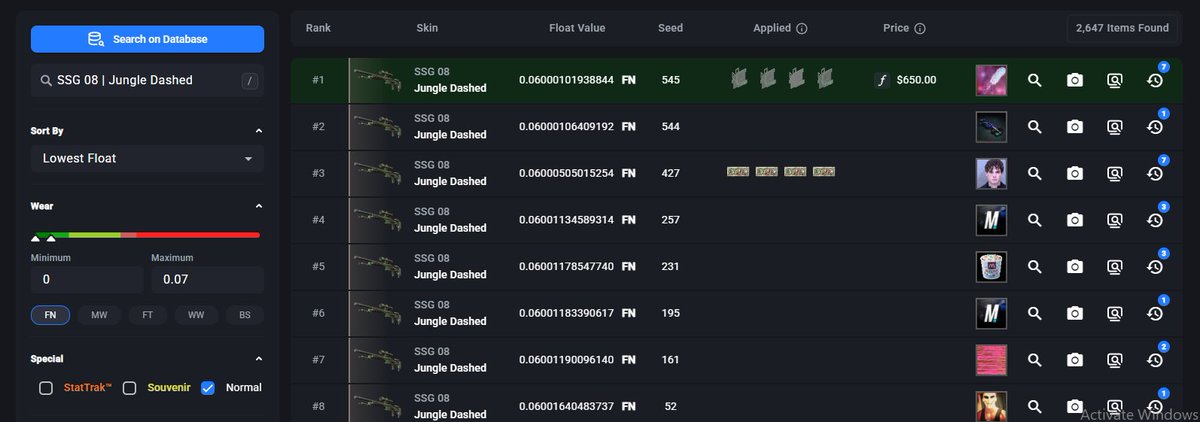Click float value 0.06000505015254
Screen dimensions: 1200x422
pos(566,173)
